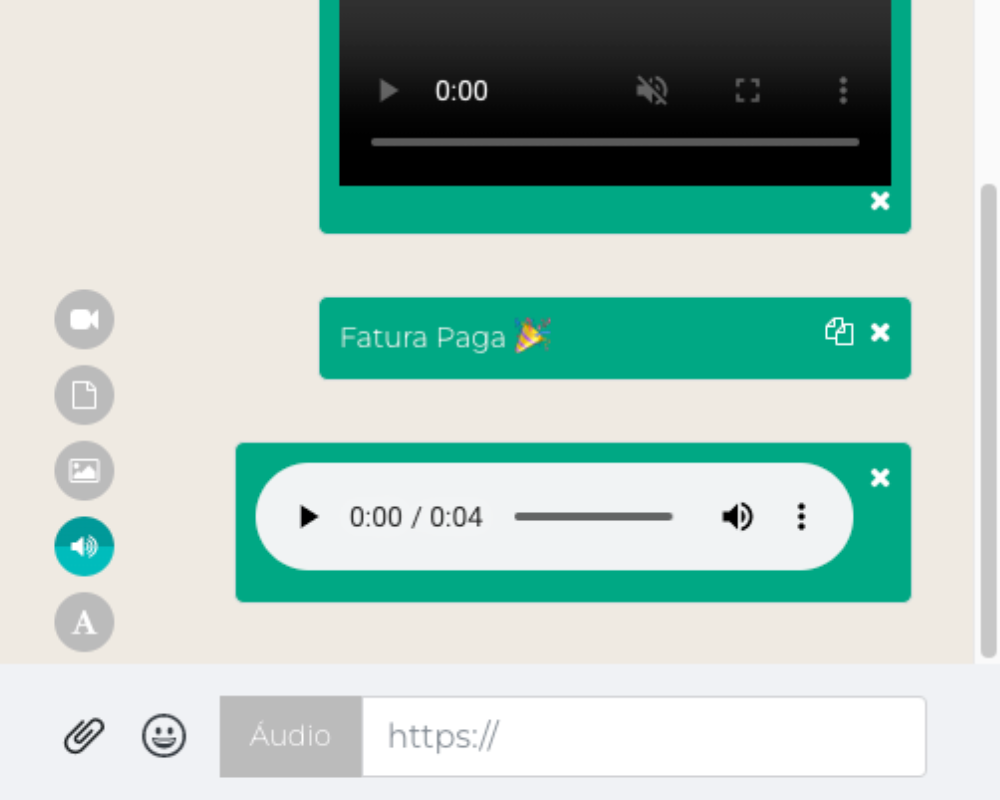Play the audio clip
The image size is (1000, 800).
pyautogui.click(x=309, y=517)
